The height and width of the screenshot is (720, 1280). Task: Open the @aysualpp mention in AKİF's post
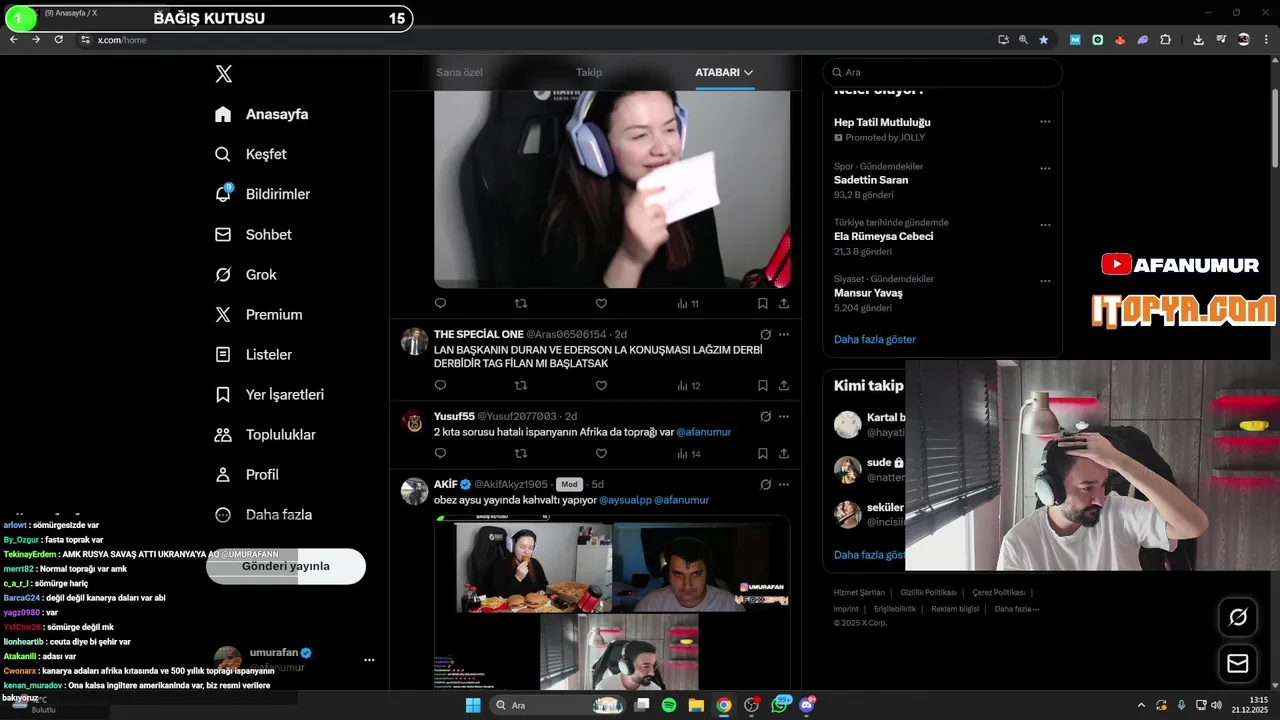pos(625,500)
